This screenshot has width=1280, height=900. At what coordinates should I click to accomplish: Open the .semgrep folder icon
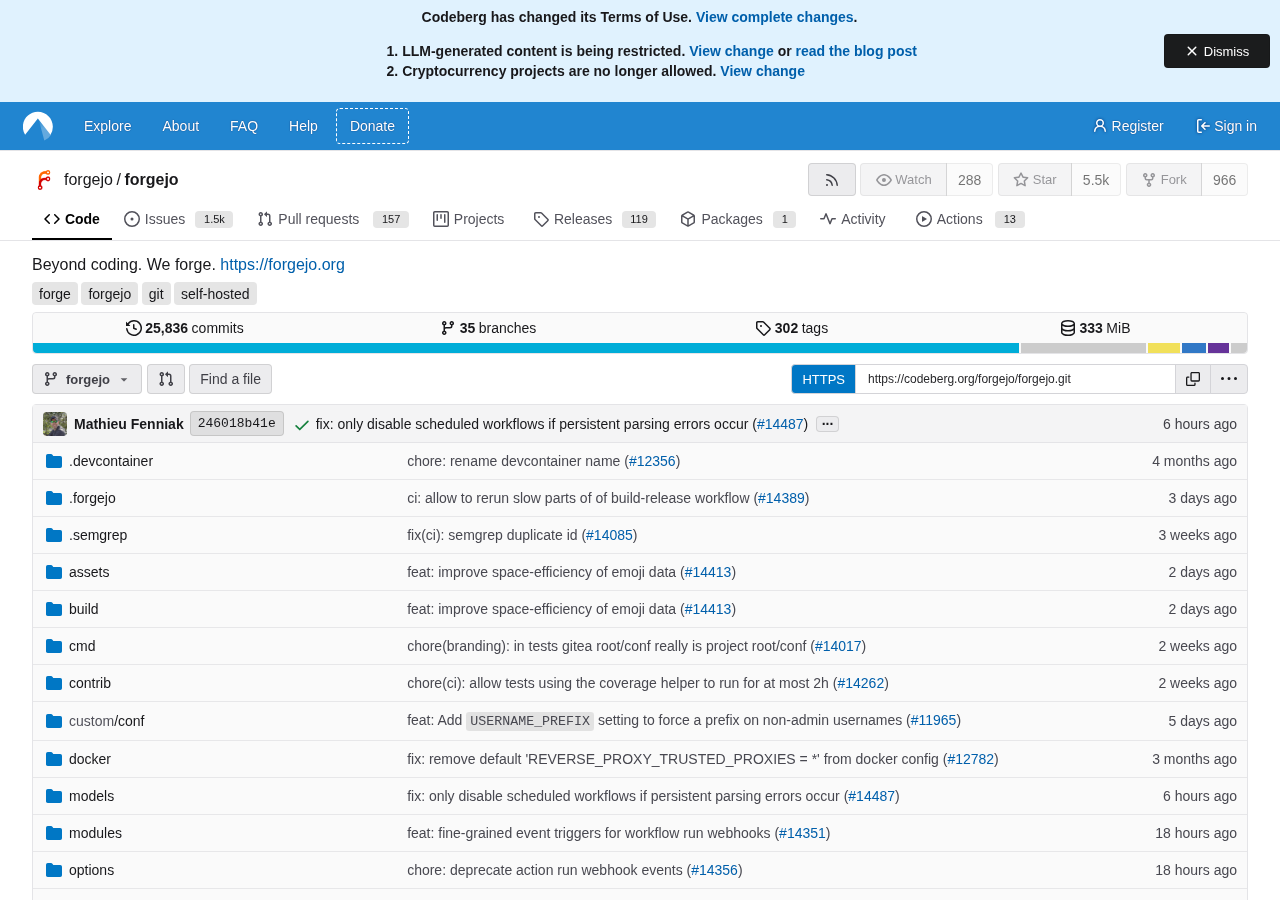click(x=54, y=535)
